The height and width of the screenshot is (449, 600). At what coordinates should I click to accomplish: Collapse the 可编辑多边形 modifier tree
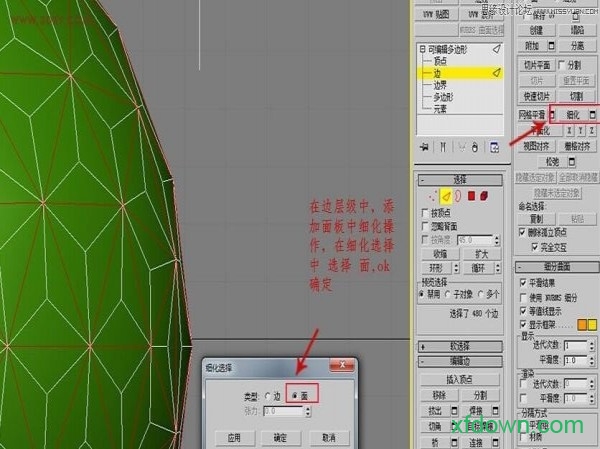[x=423, y=49]
